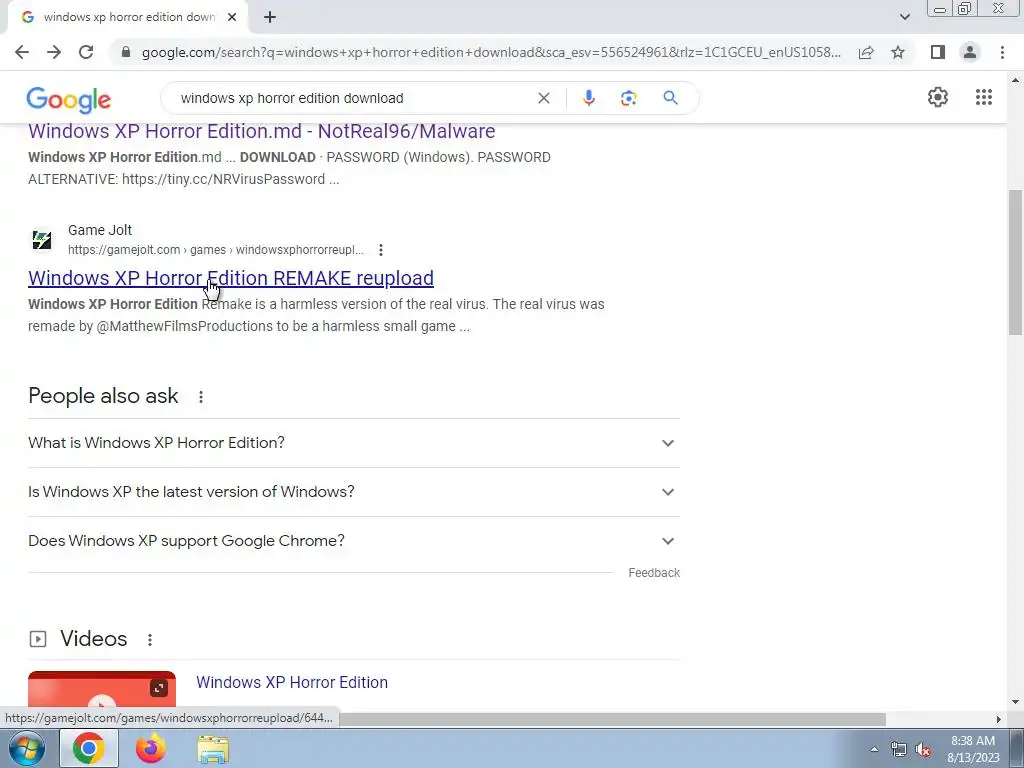Bookmark this page with the star
Image resolution: width=1024 pixels, height=768 pixels.
click(898, 52)
